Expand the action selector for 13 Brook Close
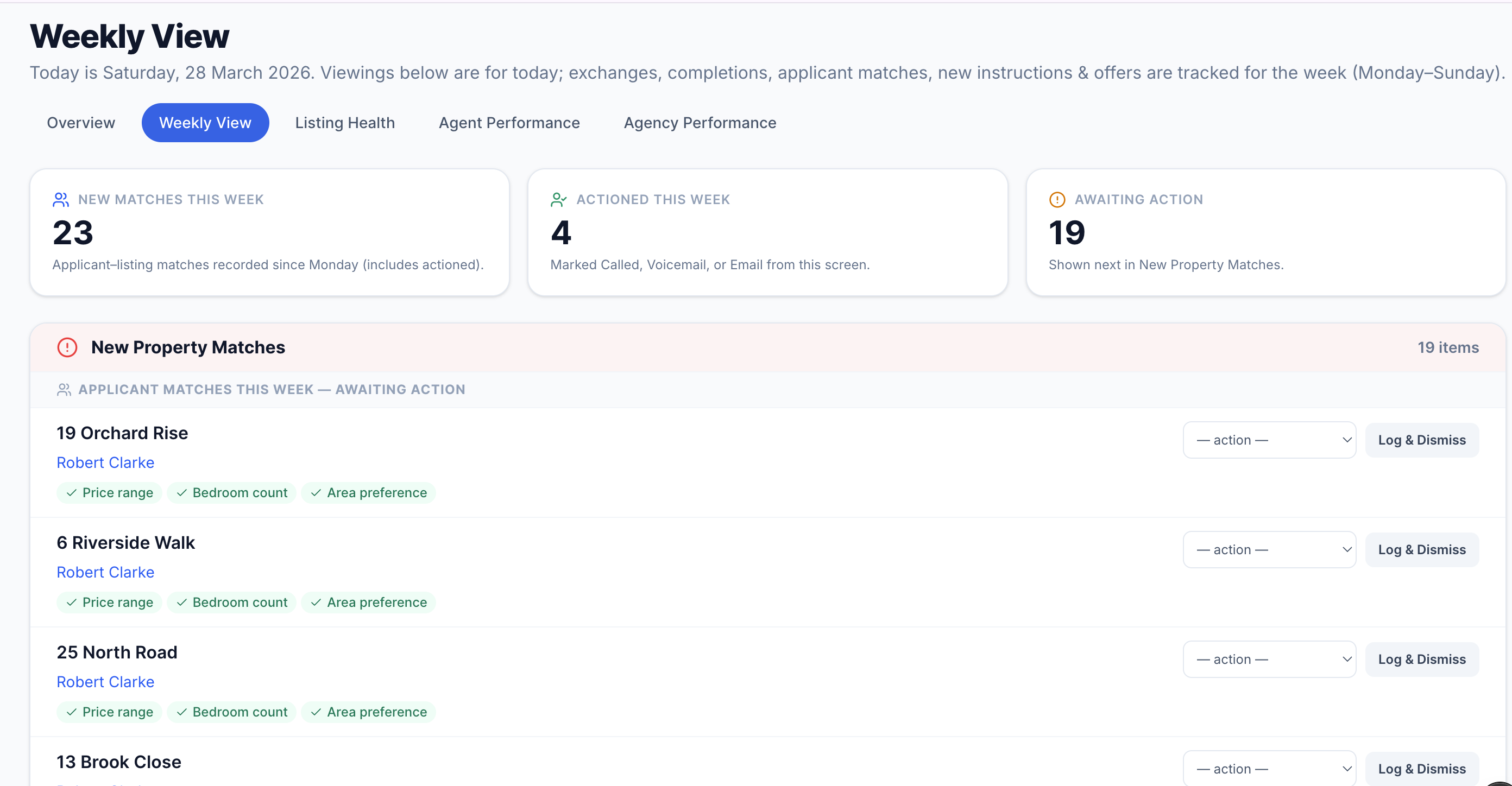The image size is (1512, 786). 1269,769
